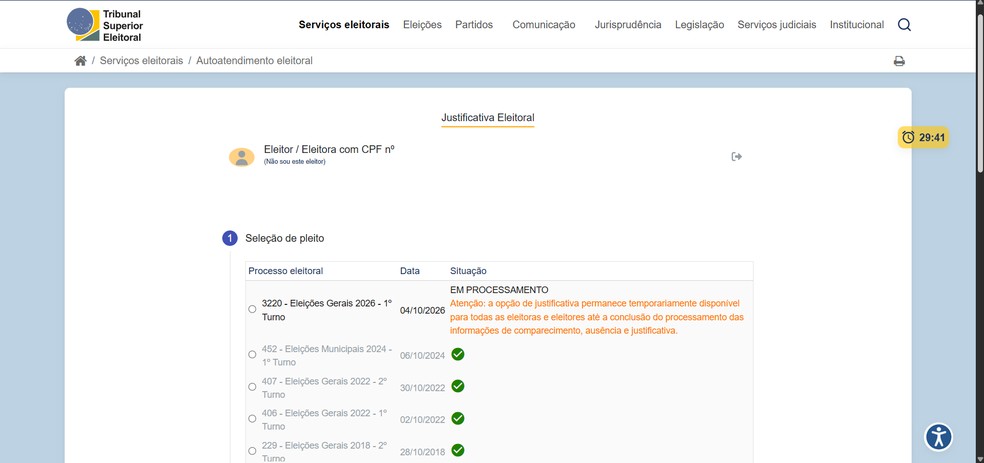Select 407 Eleições Gerais 2022 radio
This screenshot has width=984, height=463.
[x=252, y=386]
